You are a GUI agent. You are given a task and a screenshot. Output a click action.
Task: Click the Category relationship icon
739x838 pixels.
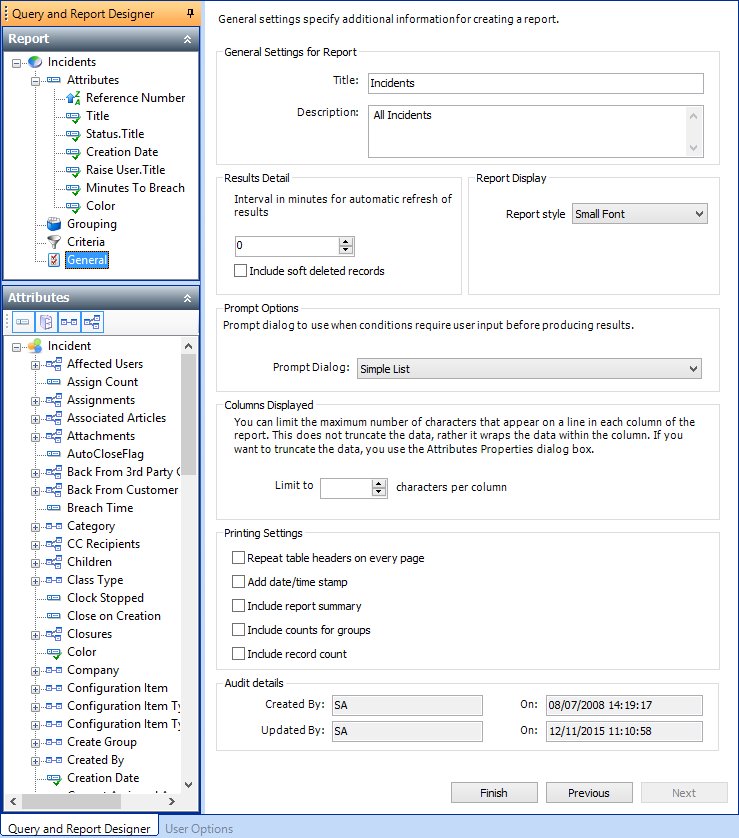tap(54, 526)
